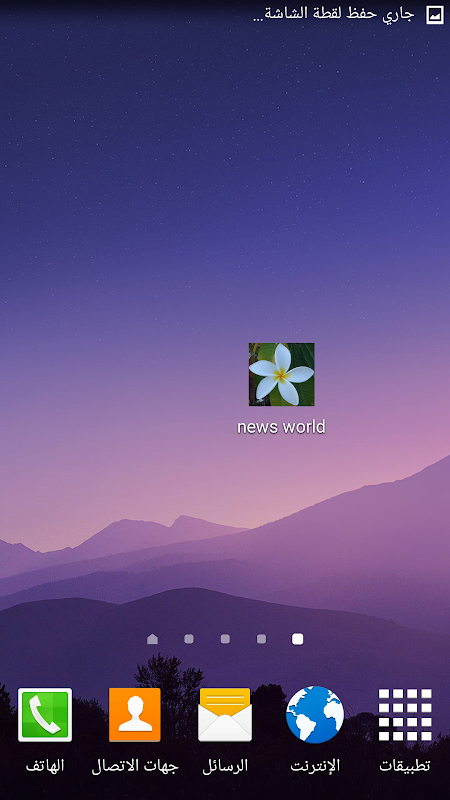The image size is (450, 800).
Task: Select the active fifth page indicator
Action: 297,639
